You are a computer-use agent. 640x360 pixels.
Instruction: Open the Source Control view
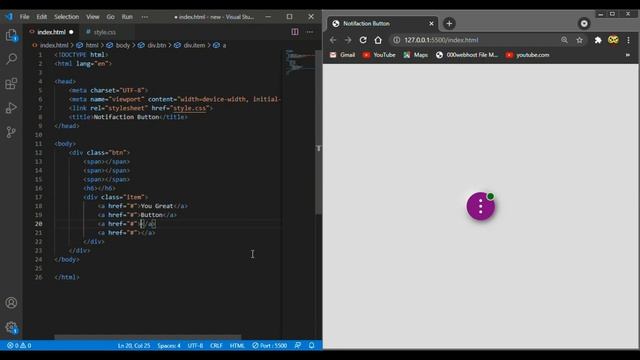(x=11, y=132)
